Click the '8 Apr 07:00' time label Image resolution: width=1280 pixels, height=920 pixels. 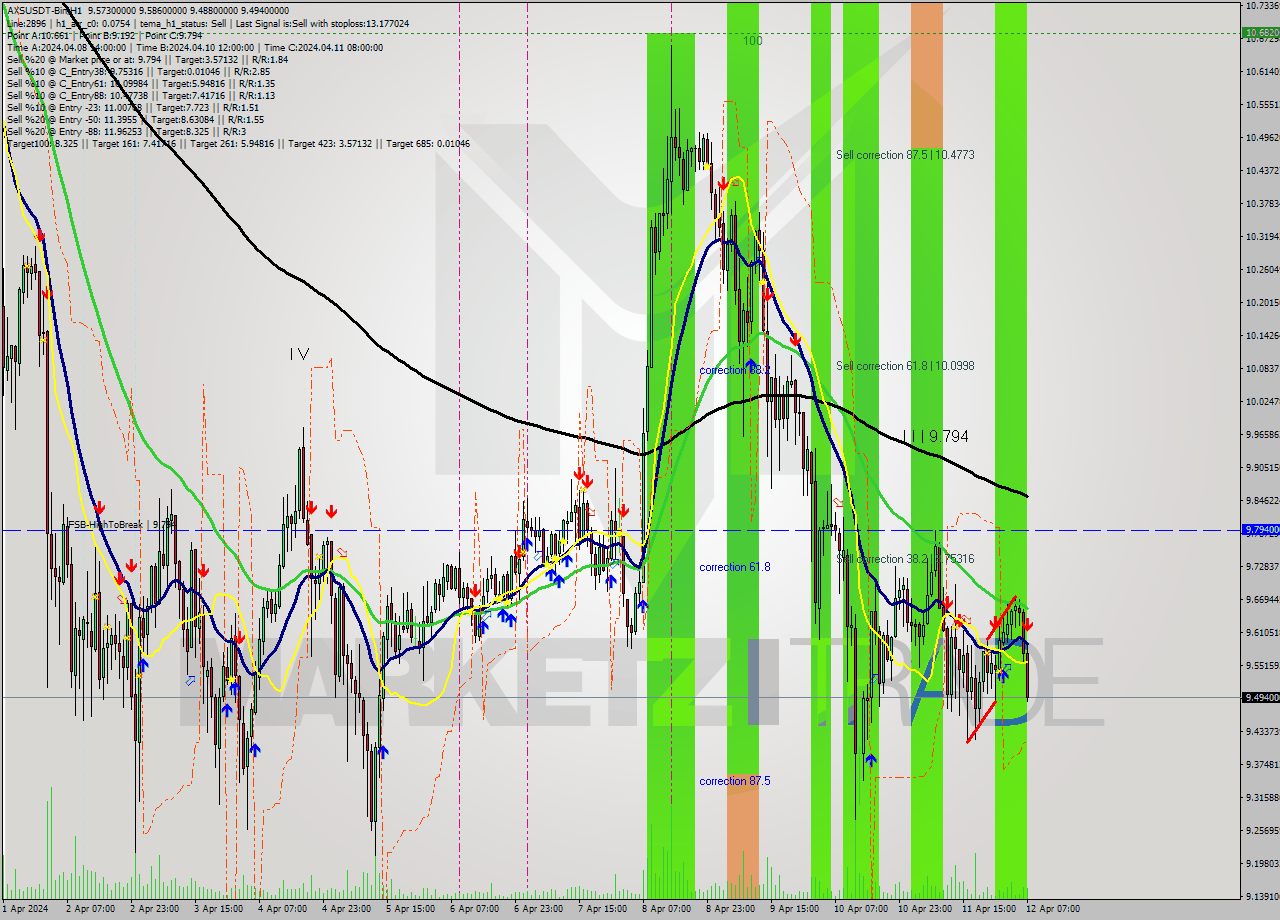pos(668,909)
